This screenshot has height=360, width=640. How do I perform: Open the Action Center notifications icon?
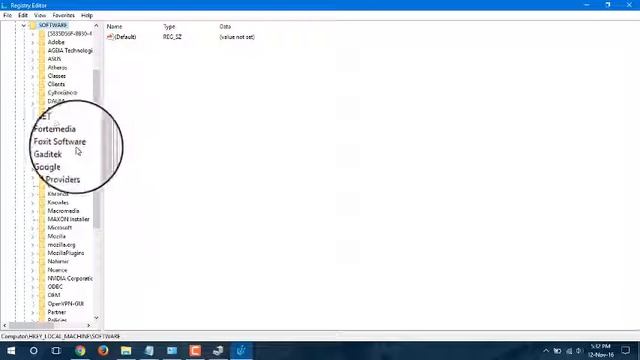tap(625, 351)
